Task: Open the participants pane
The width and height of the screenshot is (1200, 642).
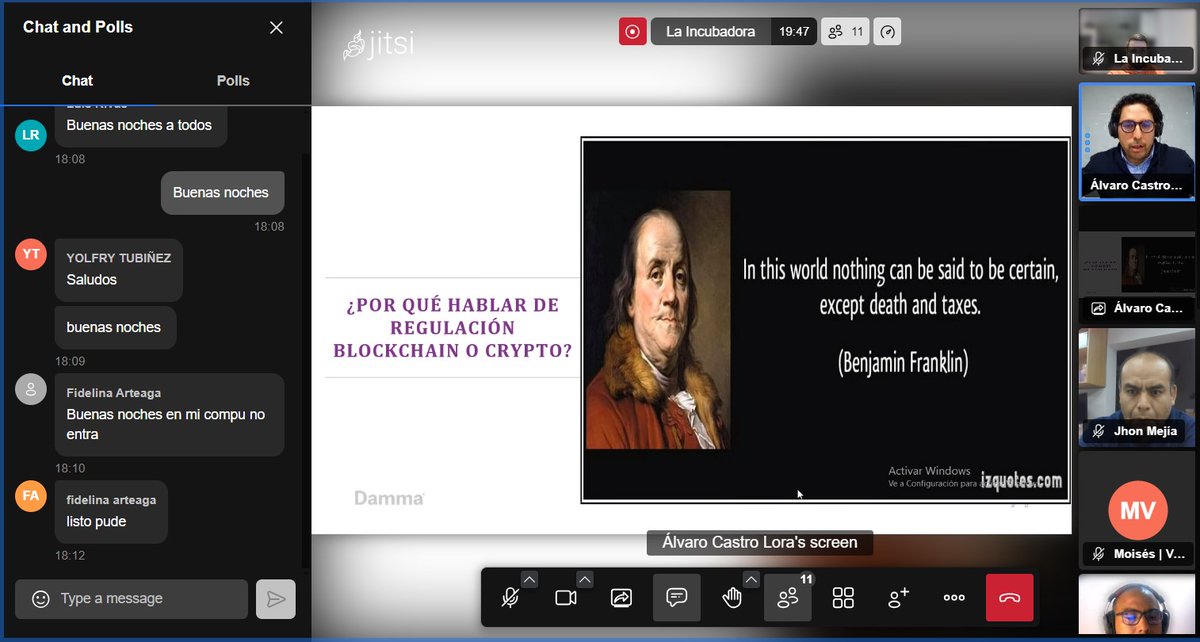Action: (788, 598)
